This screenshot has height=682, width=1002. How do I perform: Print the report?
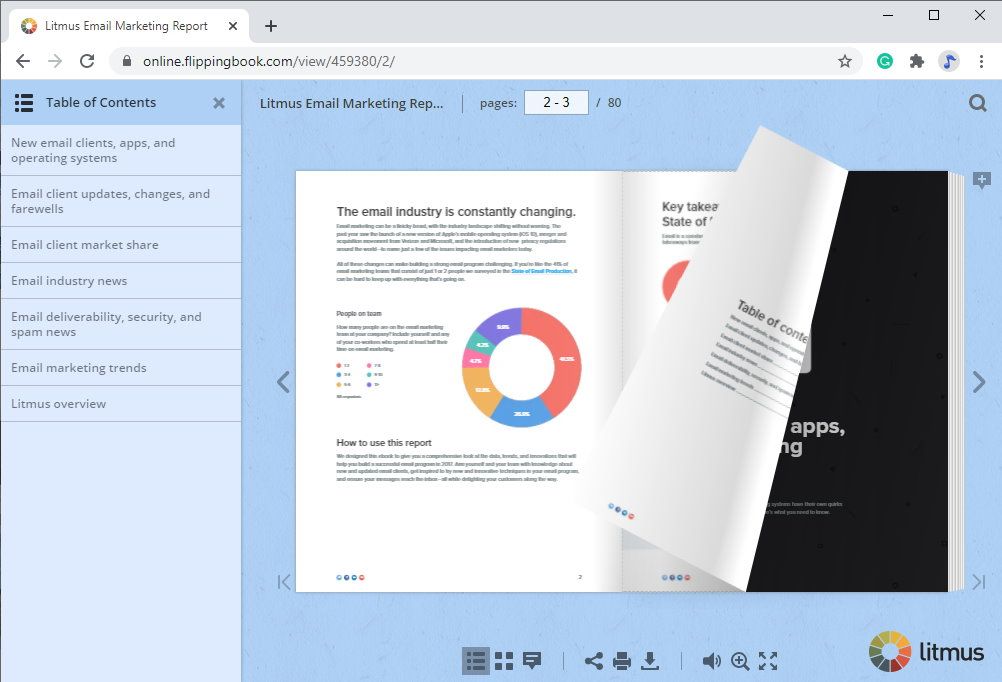point(622,660)
